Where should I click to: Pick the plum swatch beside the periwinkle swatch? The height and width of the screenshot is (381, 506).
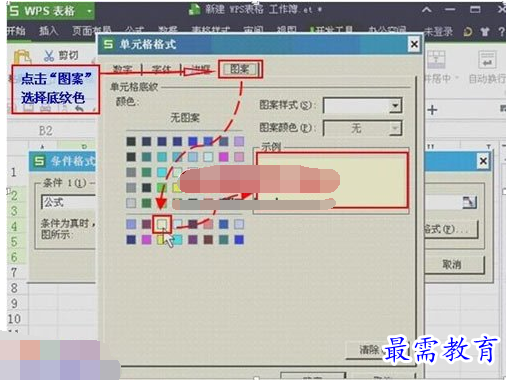tap(146, 224)
